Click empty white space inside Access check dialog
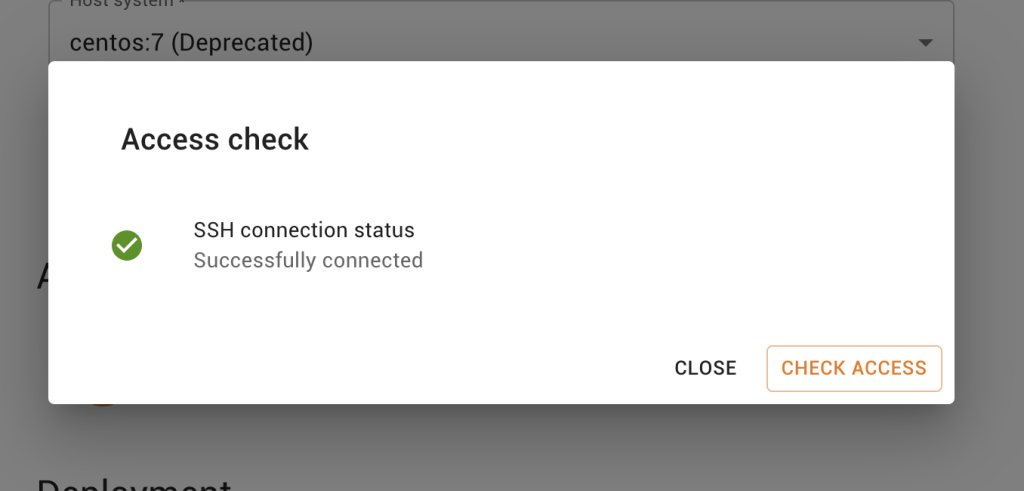Viewport: 1024px width, 491px height. 653,196
